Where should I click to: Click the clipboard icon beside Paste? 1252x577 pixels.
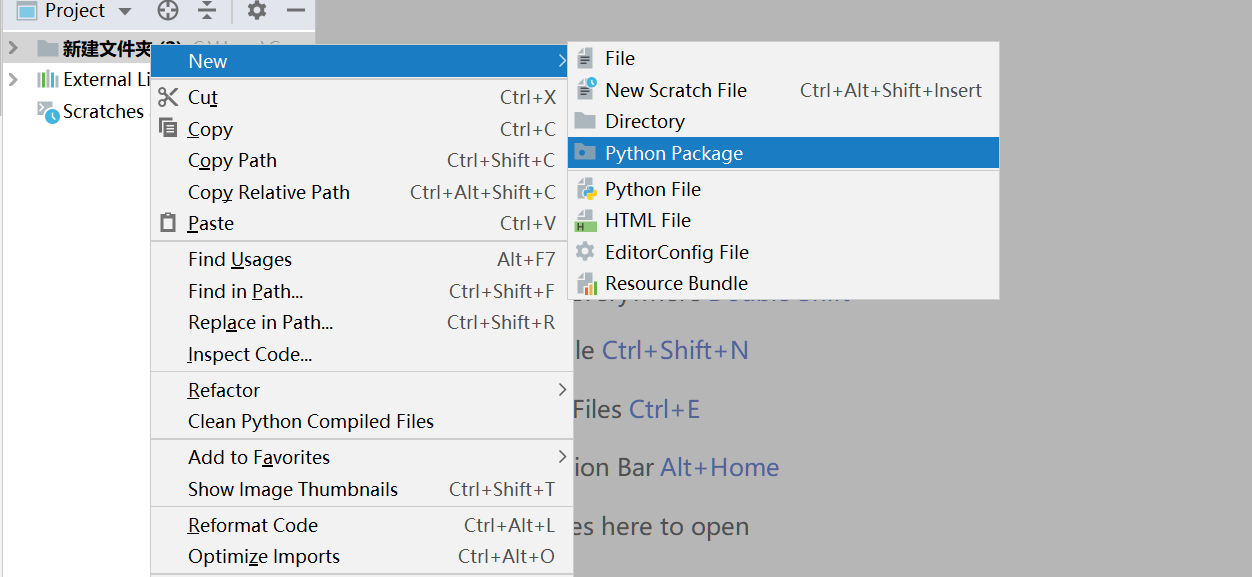pyautogui.click(x=169, y=223)
